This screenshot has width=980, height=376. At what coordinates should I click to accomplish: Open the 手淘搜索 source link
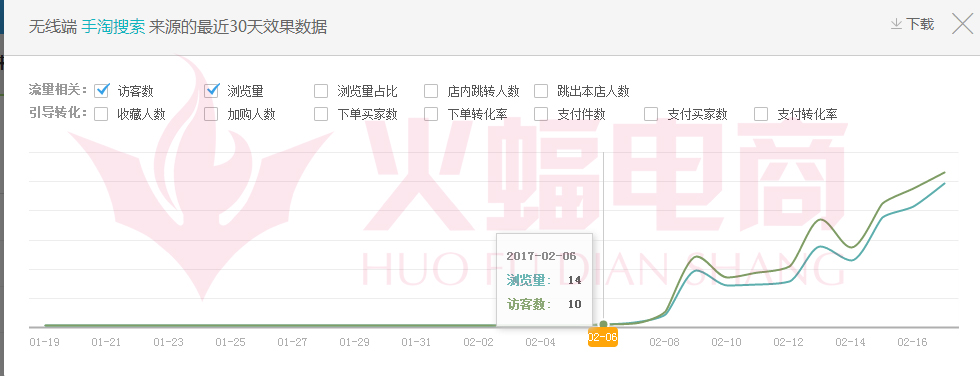[113, 27]
